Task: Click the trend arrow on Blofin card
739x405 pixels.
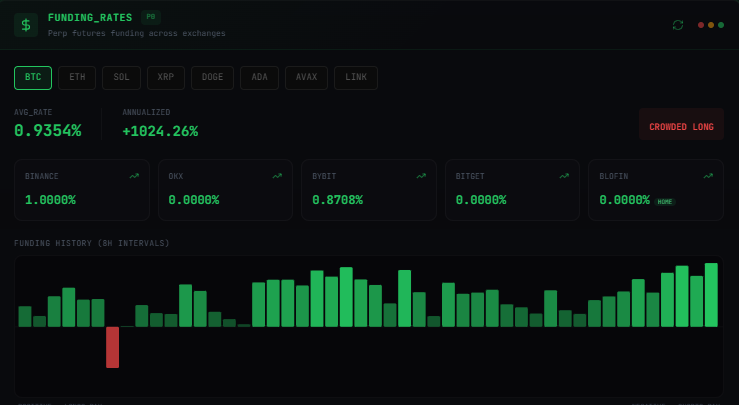Action: tap(708, 176)
